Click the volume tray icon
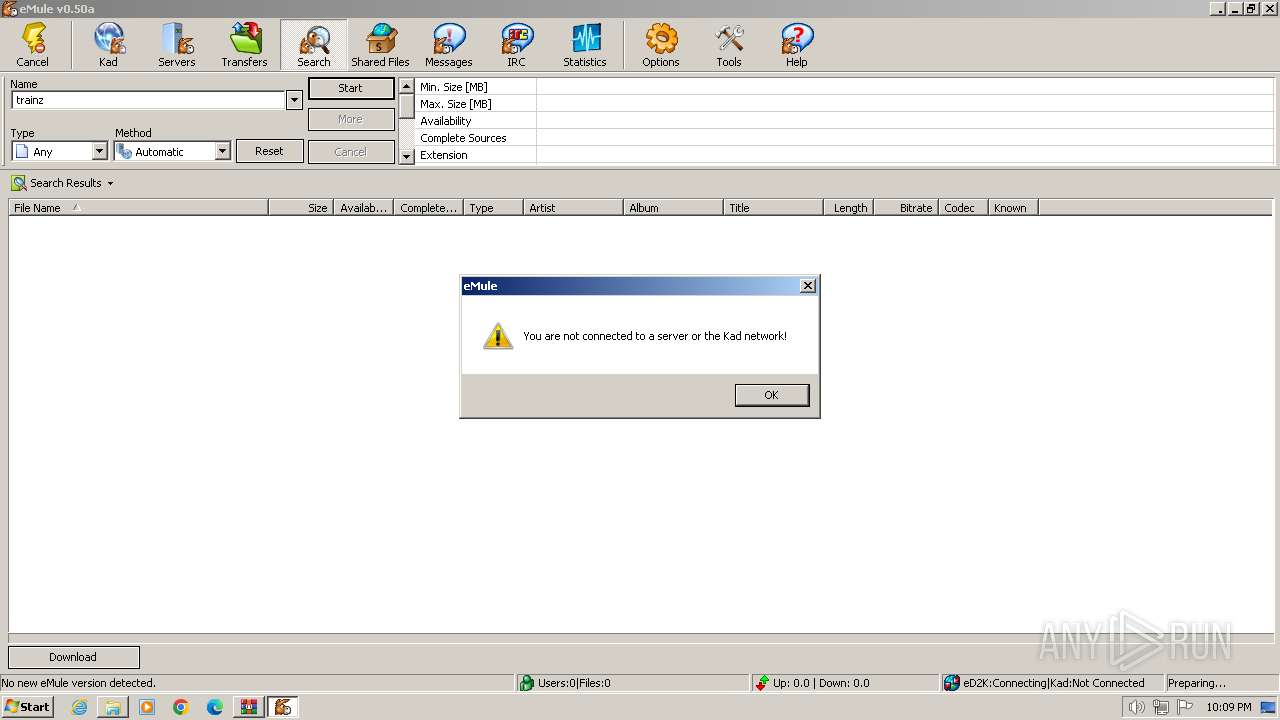This screenshot has width=1280, height=720. click(1136, 707)
